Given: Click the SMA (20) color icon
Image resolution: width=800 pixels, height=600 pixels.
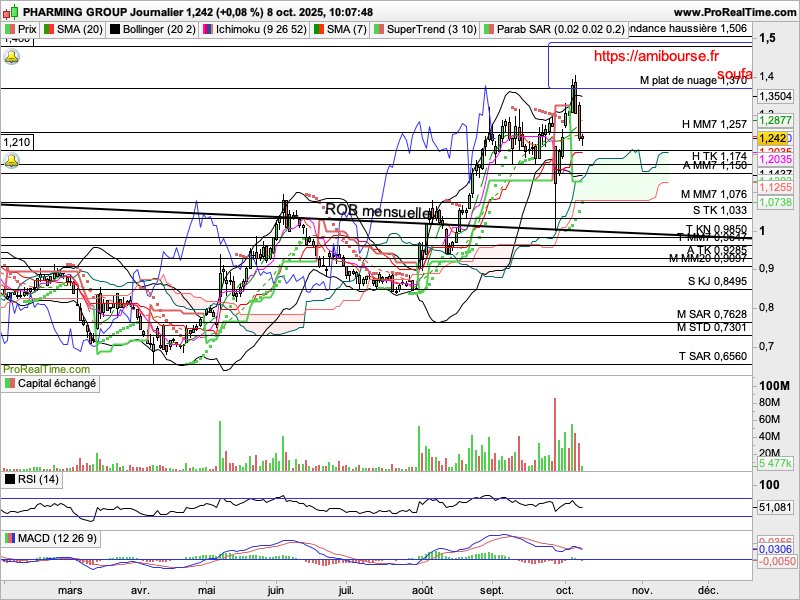Looking at the screenshot, I should point(49,29).
